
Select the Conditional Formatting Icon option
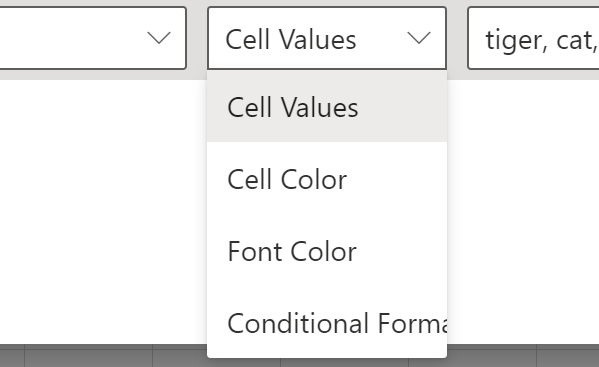pyautogui.click(x=327, y=323)
